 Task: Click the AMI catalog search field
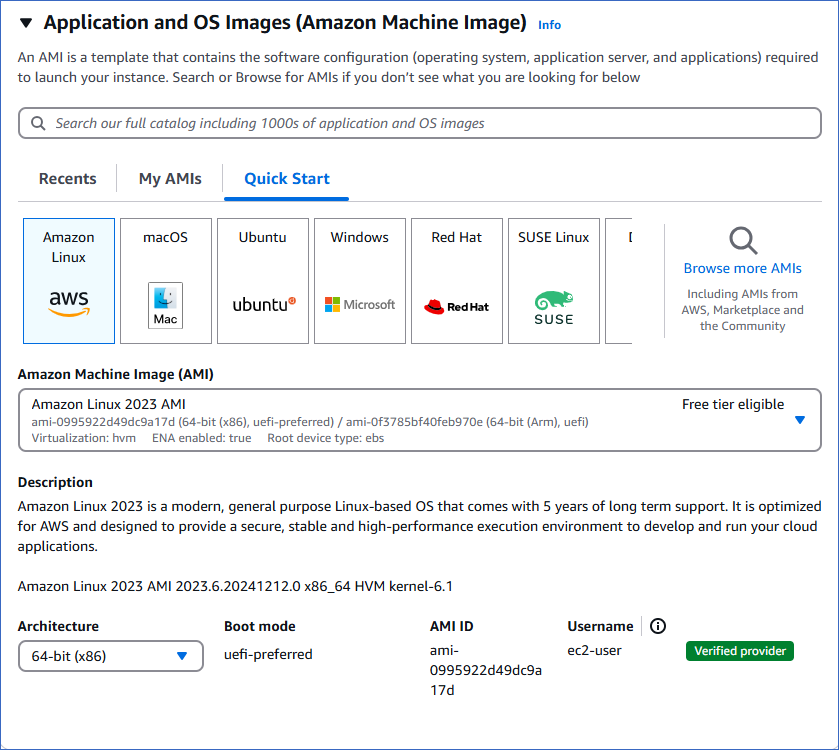tap(420, 123)
